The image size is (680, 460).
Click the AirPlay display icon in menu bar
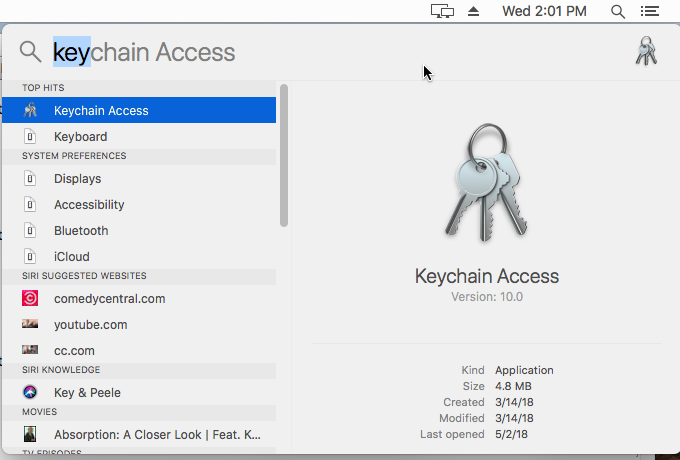tap(442, 12)
